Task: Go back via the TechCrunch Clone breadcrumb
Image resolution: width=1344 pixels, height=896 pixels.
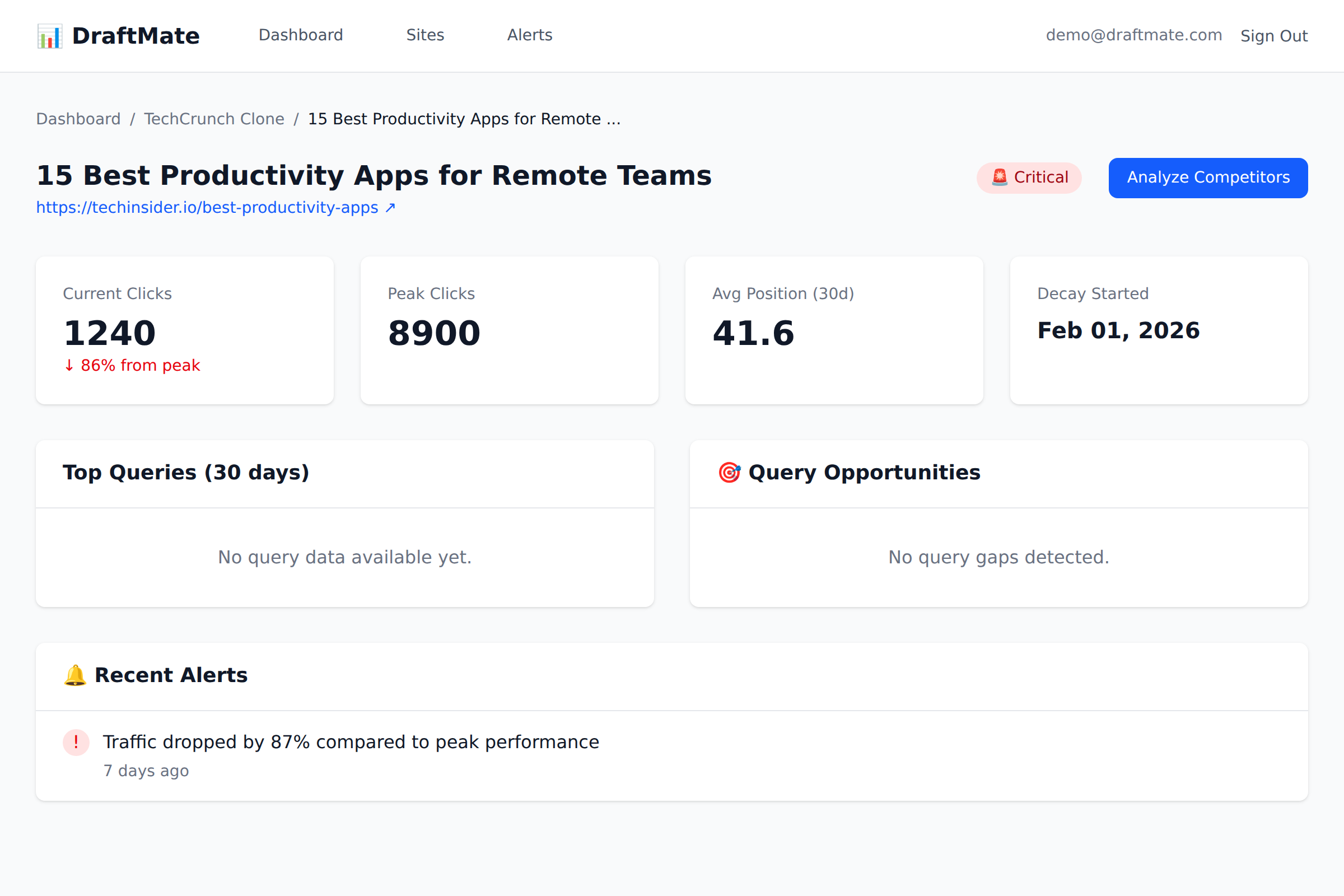Action: 214,119
